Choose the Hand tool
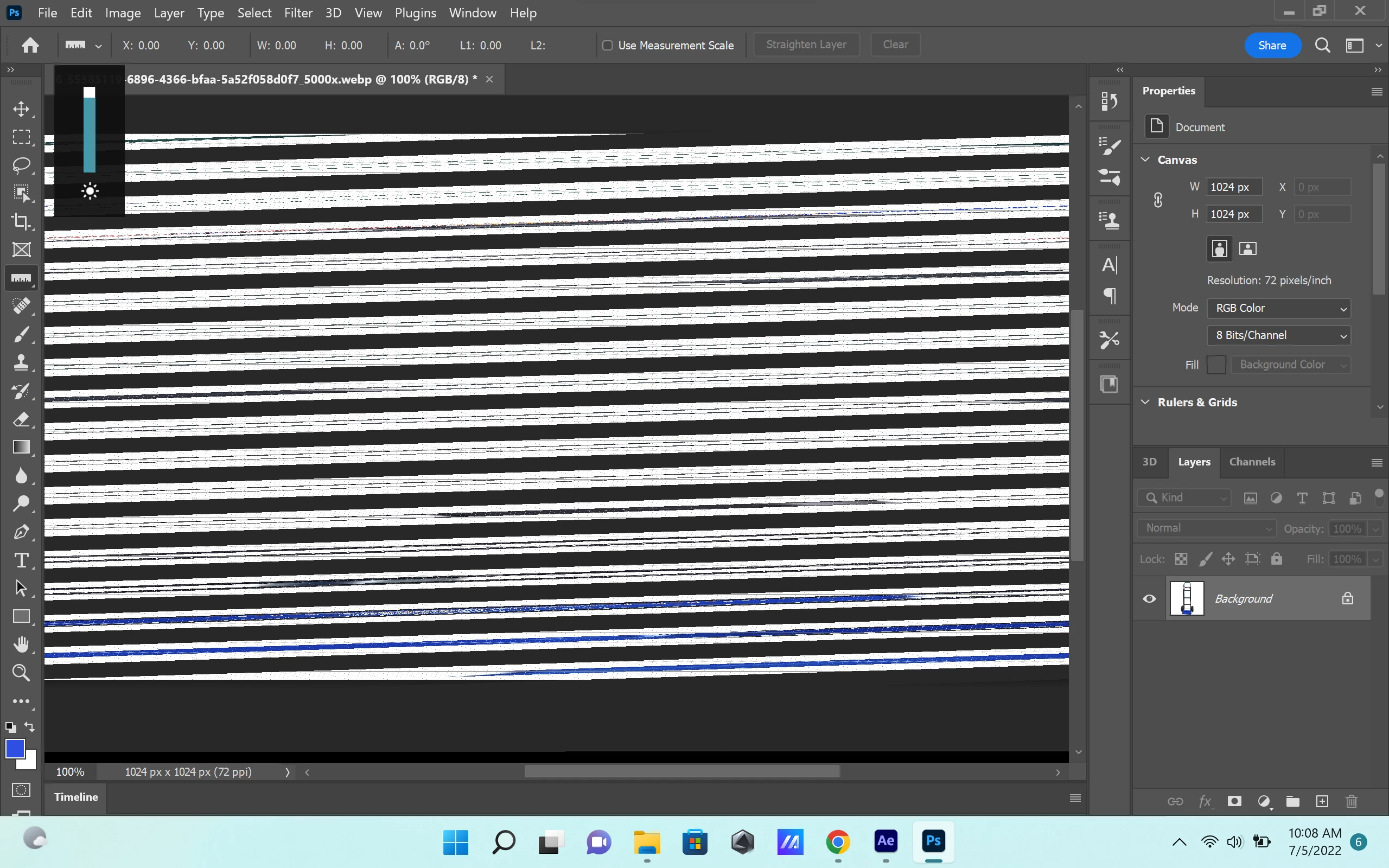Viewport: 1389px width, 868px height. tap(21, 644)
